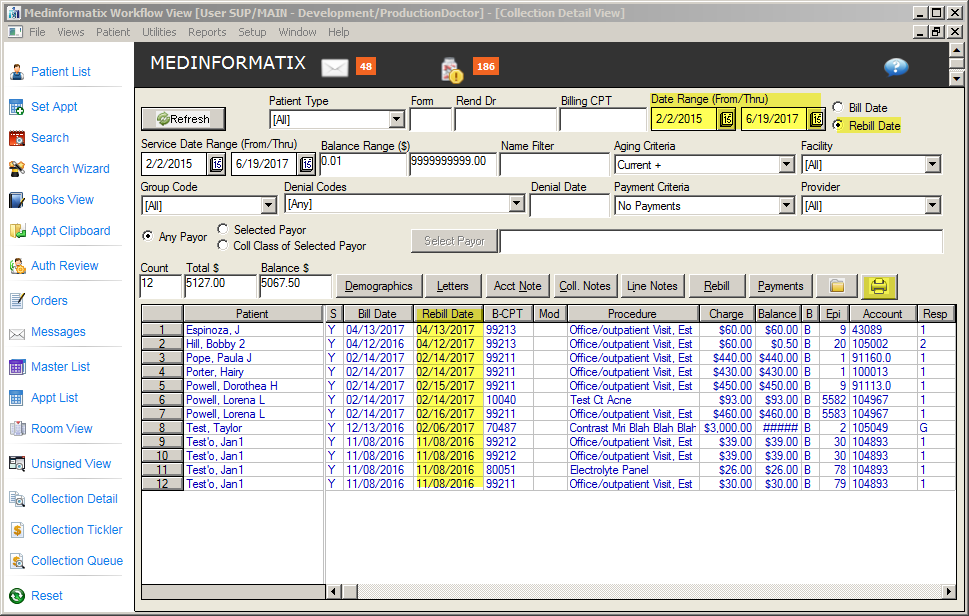
Task: Click the prescription alert icon in header
Action: [x=452, y=69]
